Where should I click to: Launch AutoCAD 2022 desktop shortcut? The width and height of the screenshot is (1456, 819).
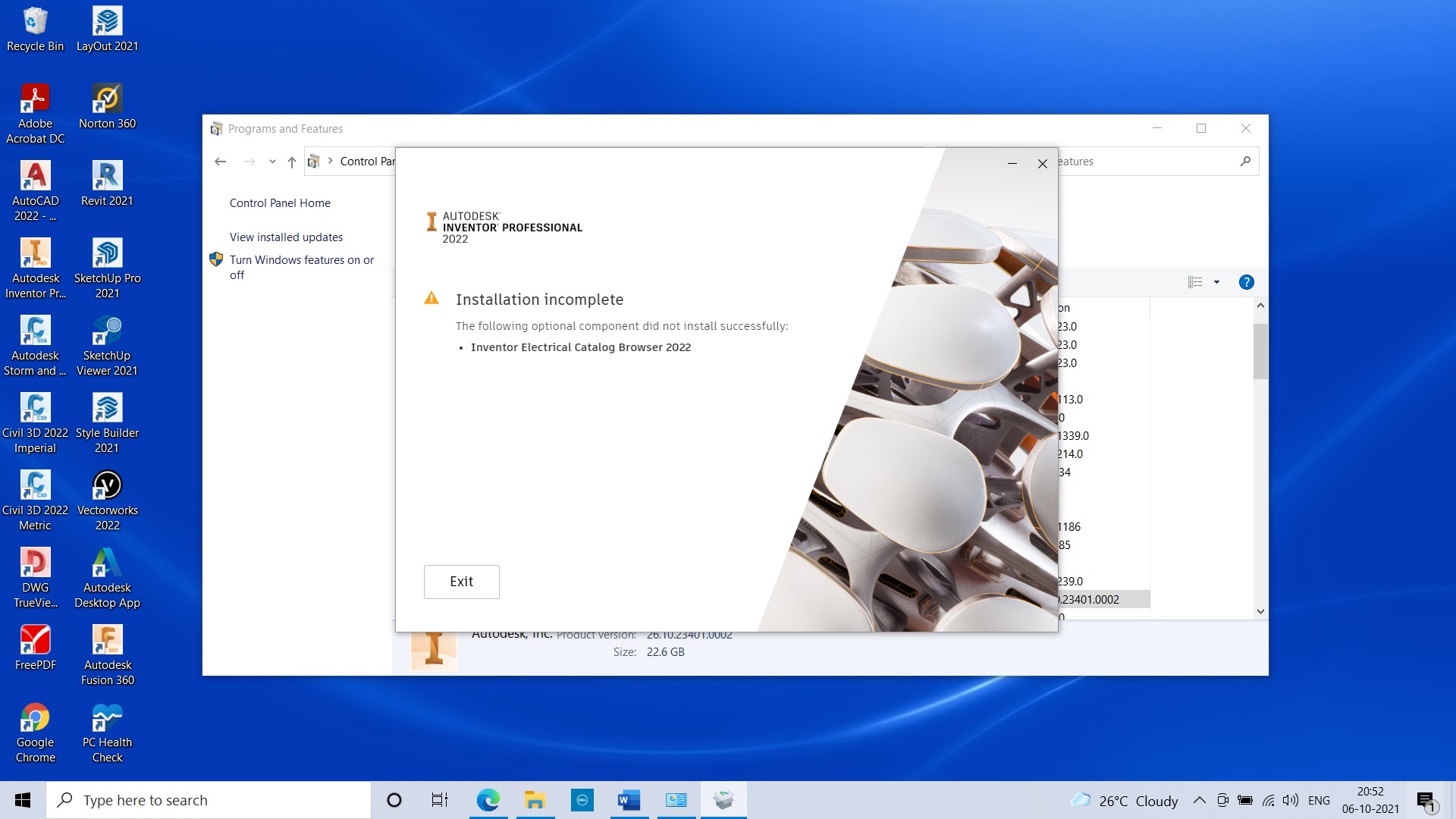(35, 192)
